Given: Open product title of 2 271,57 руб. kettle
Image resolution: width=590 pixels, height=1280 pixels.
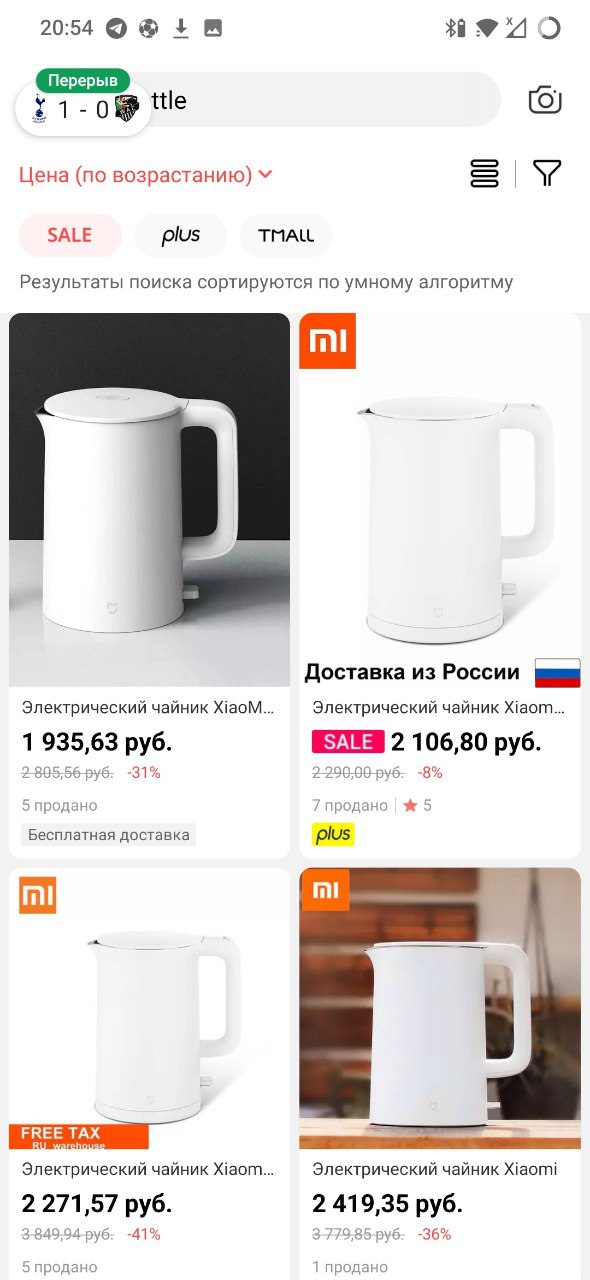Looking at the screenshot, I should [147, 1169].
